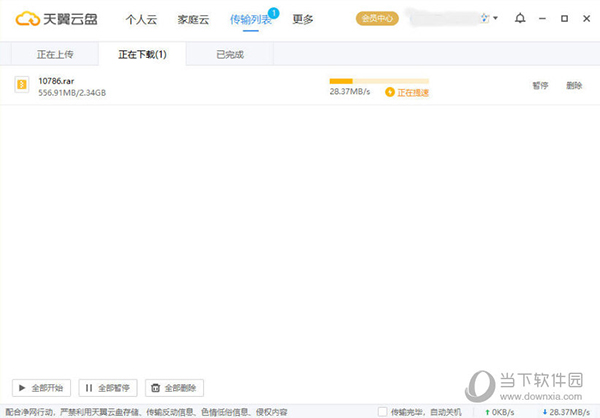Open the 个人云 section

[x=141, y=20]
